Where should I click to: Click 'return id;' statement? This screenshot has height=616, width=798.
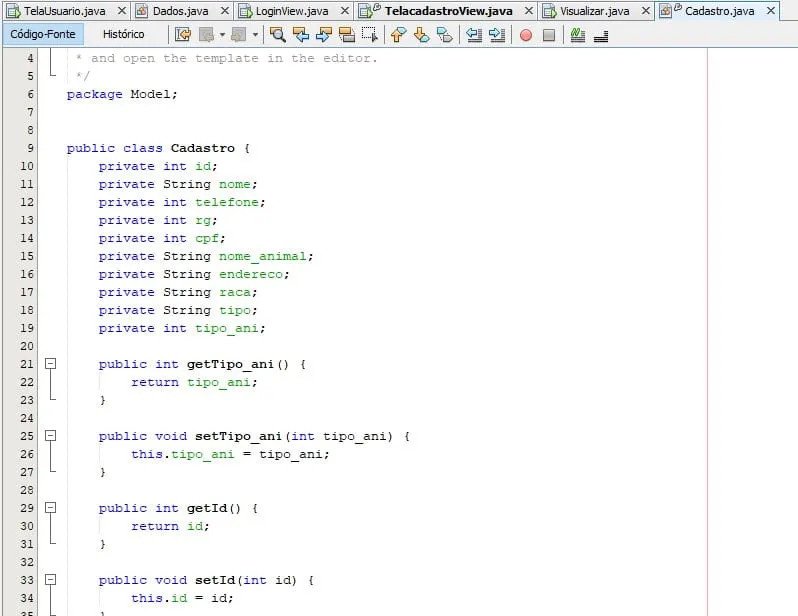[x=170, y=526]
